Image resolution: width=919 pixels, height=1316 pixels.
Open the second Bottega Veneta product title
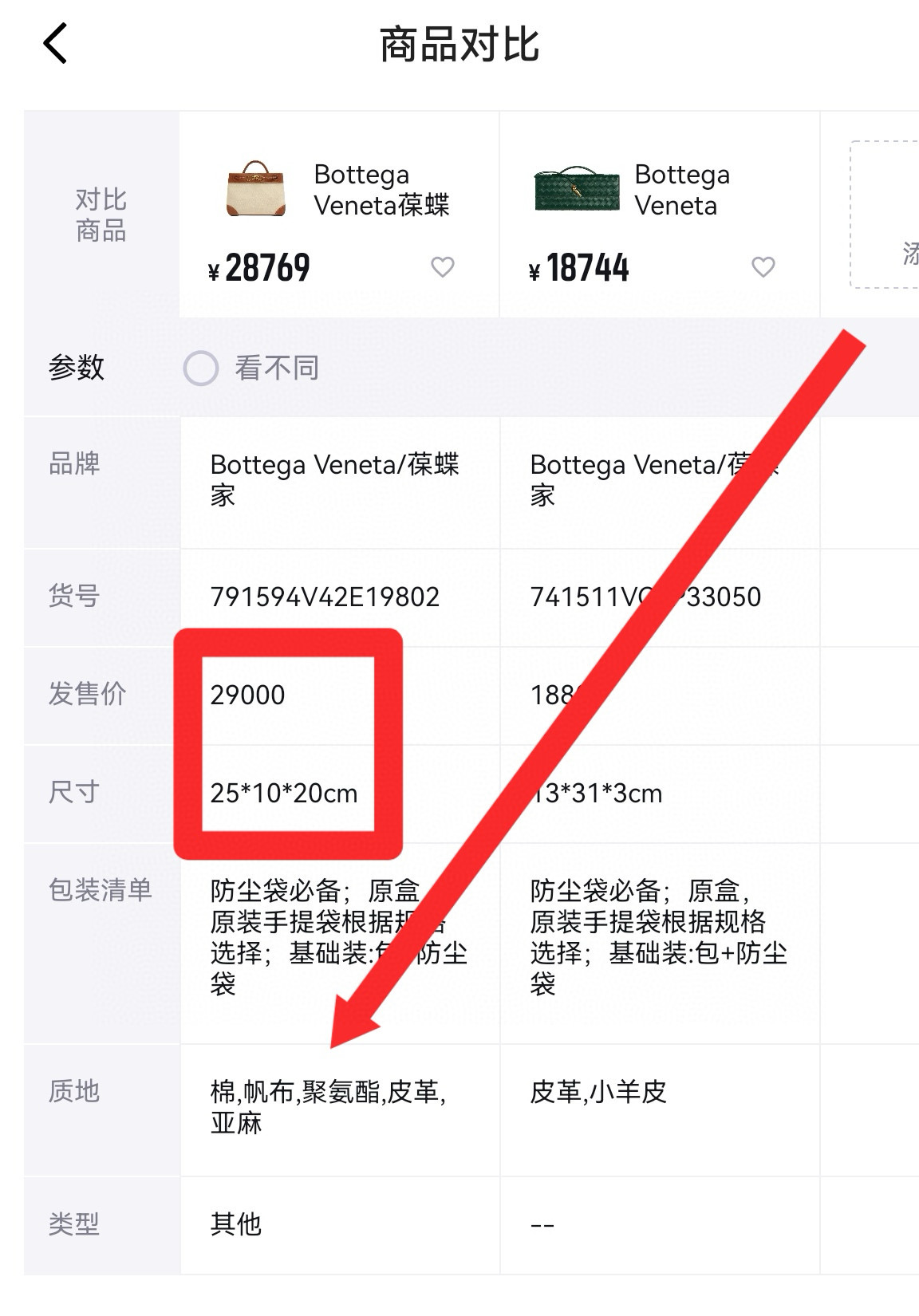tap(682, 190)
